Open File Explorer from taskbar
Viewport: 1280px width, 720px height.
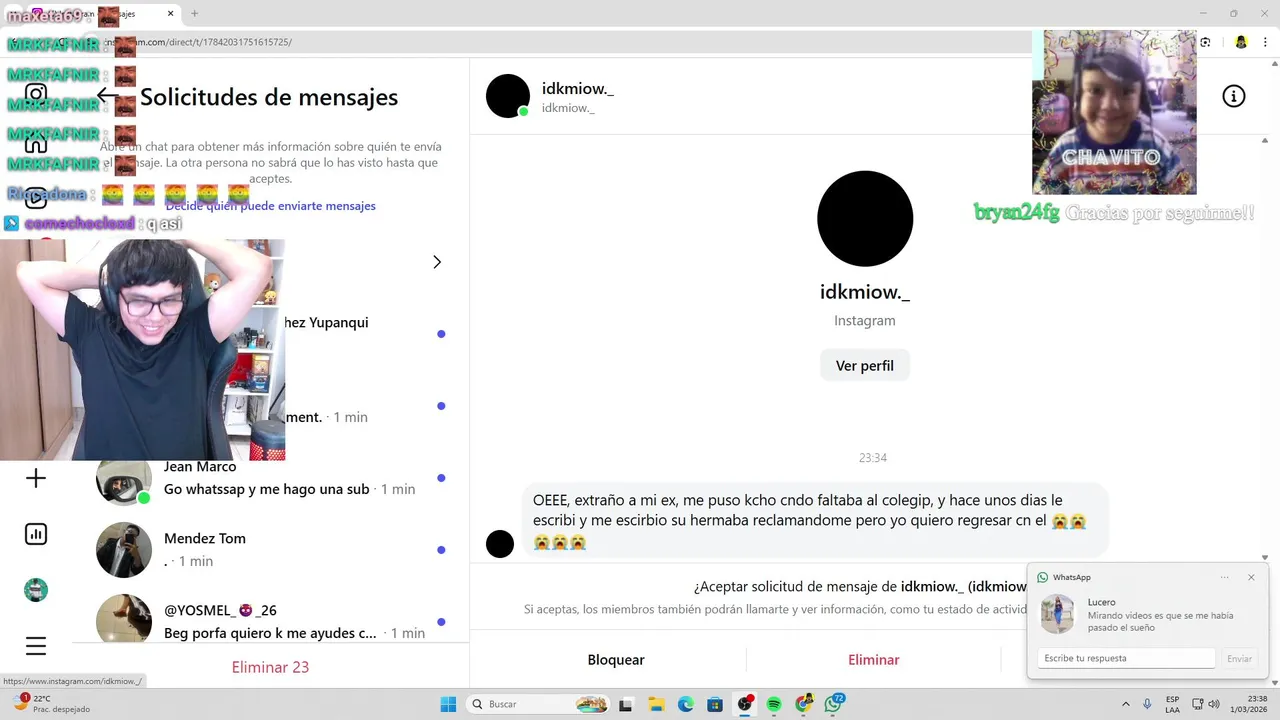[x=656, y=704]
